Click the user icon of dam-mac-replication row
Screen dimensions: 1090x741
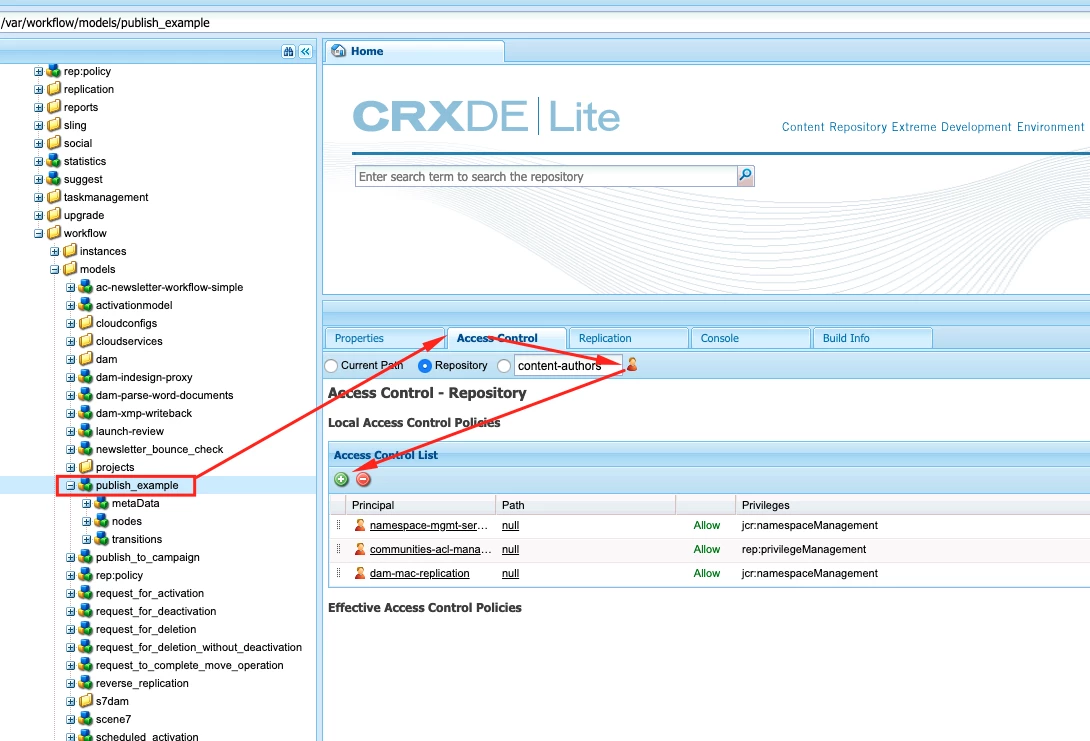coord(360,573)
